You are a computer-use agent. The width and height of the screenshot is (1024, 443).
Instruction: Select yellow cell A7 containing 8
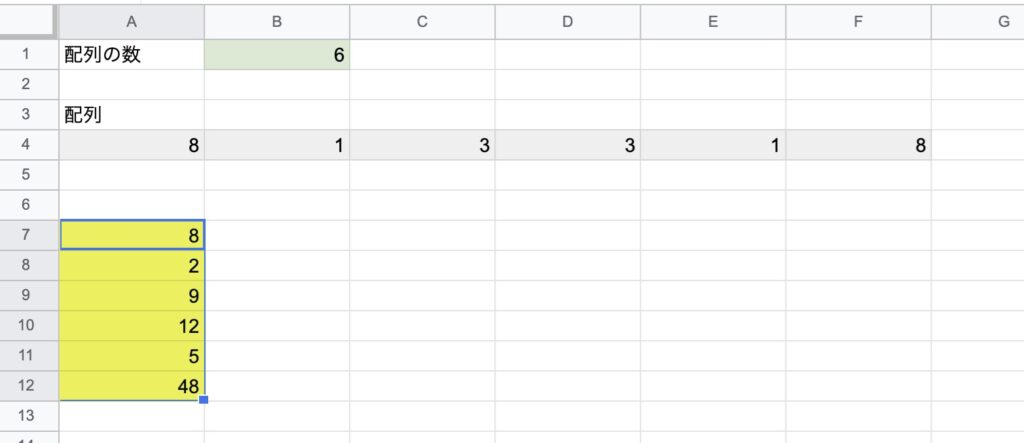pos(132,235)
